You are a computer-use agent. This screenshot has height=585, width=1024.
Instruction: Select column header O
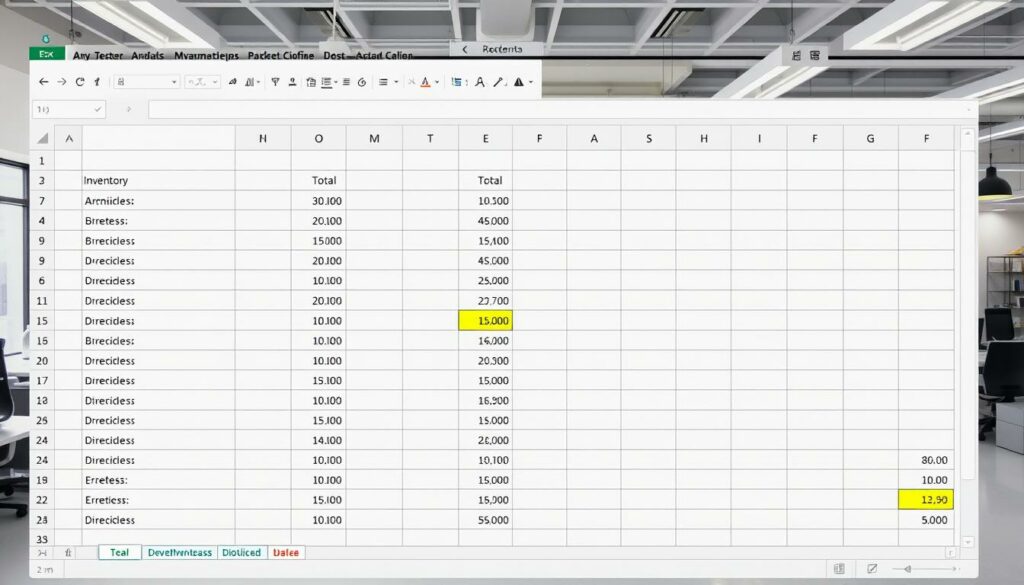[319, 138]
